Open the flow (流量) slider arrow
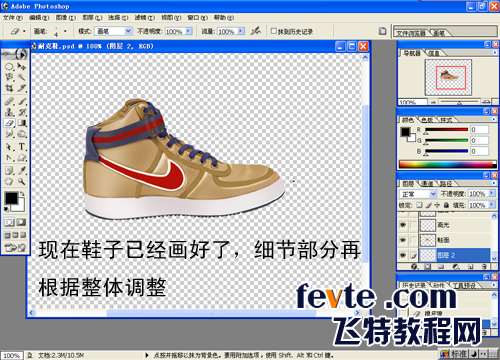 [x=241, y=31]
